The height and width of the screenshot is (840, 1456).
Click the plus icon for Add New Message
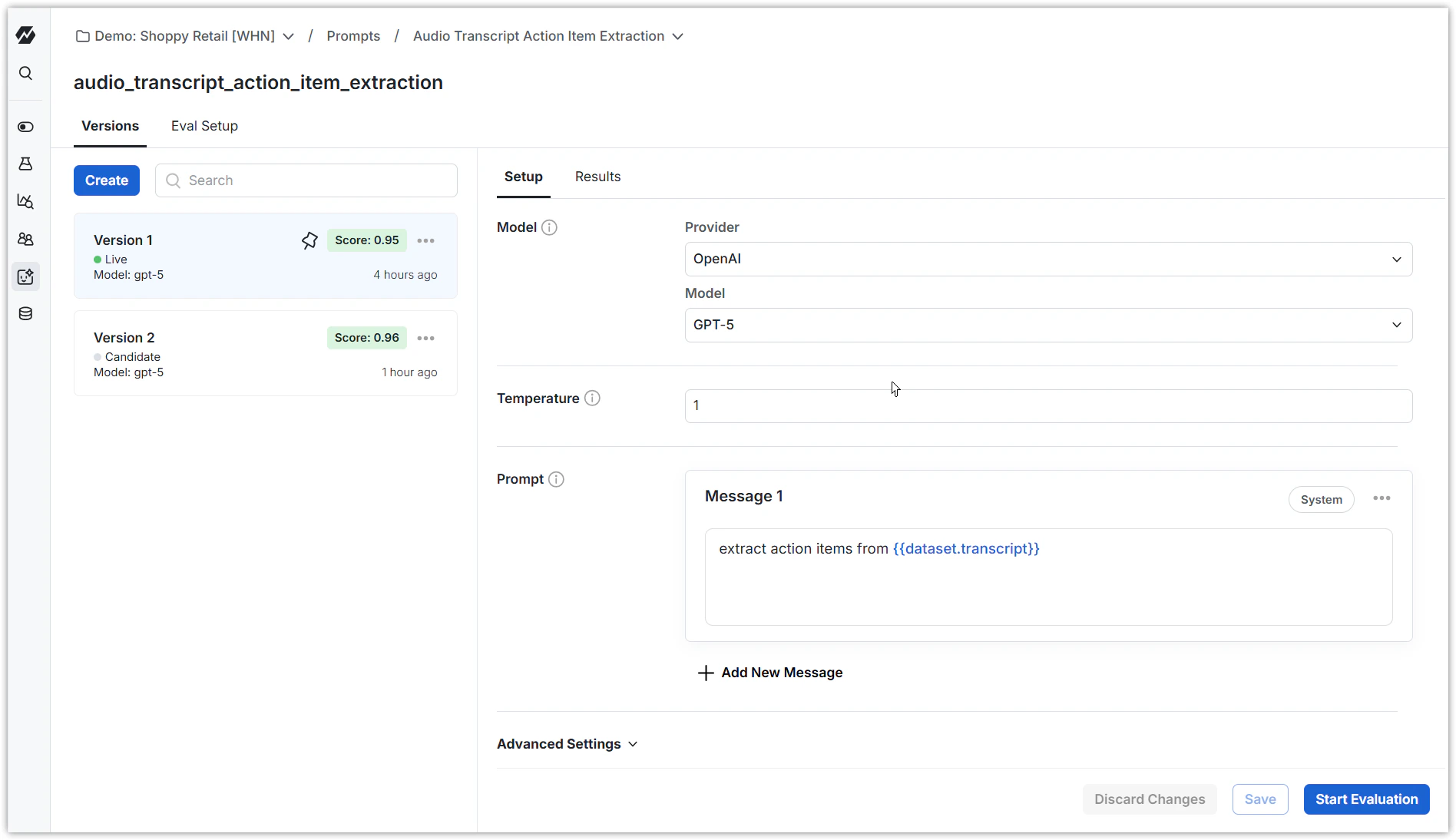coord(705,673)
